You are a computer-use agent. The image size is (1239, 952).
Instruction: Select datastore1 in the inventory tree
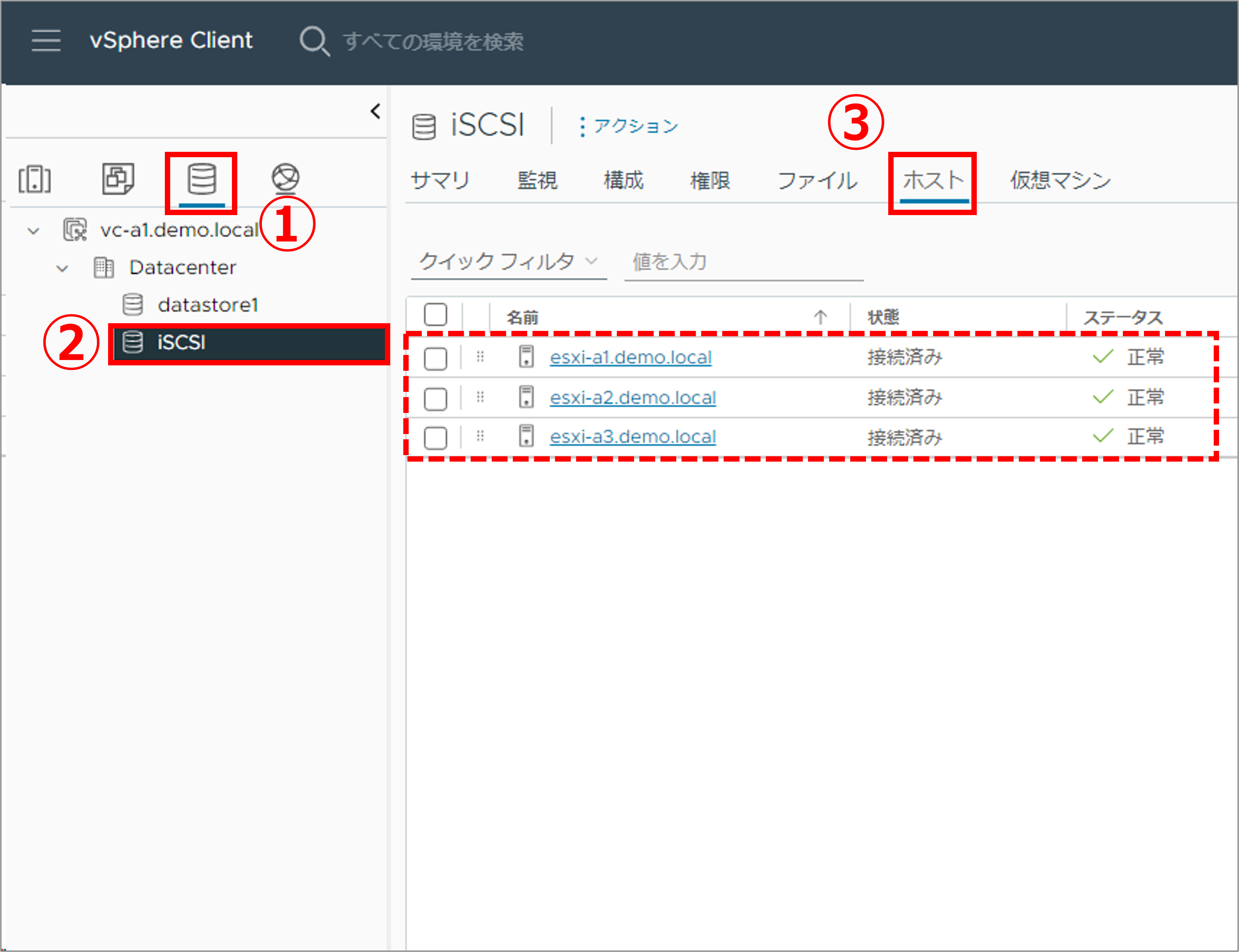pos(208,305)
